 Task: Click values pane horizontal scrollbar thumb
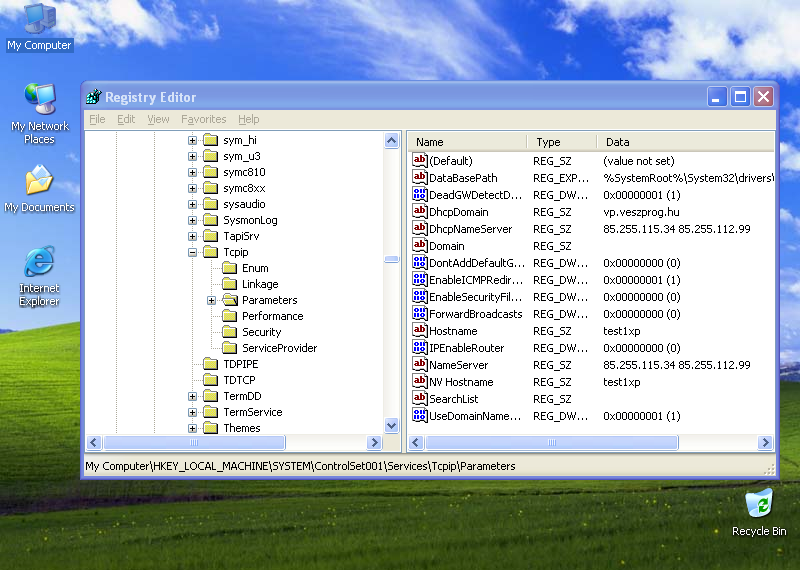(552, 442)
